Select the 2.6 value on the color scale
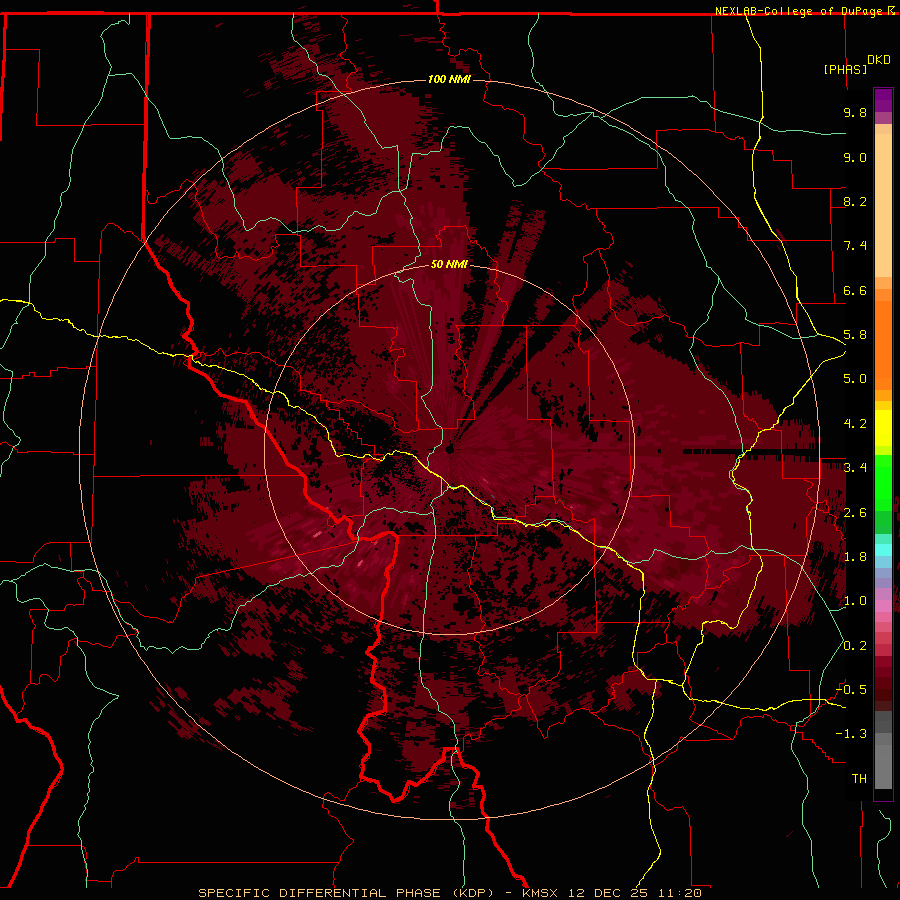Image resolution: width=900 pixels, height=900 pixels. (855, 513)
